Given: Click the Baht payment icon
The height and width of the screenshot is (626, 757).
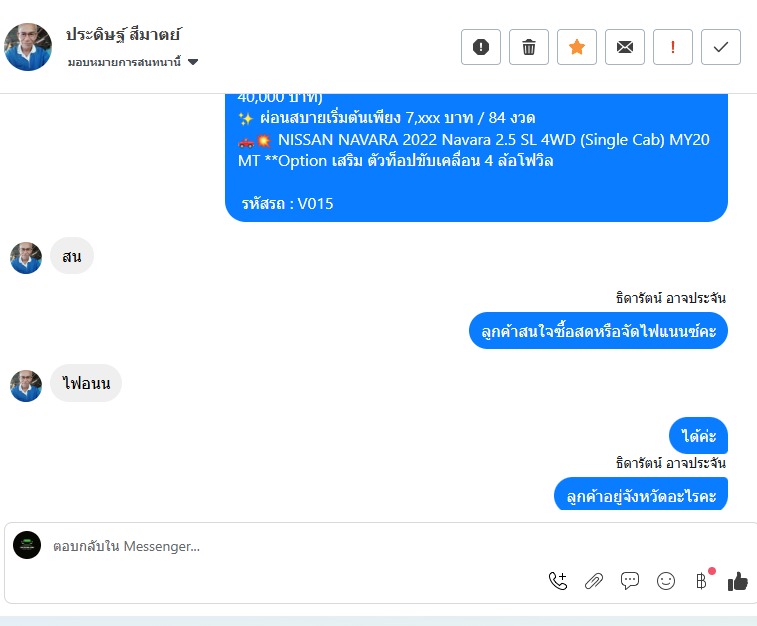Looking at the screenshot, I should pyautogui.click(x=702, y=580).
